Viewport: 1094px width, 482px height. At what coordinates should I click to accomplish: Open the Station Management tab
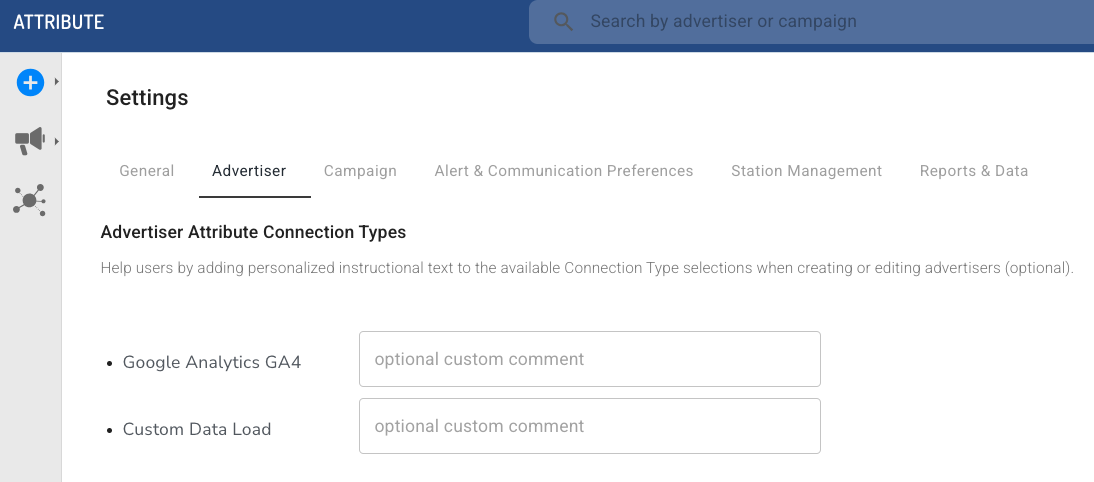tap(806, 171)
